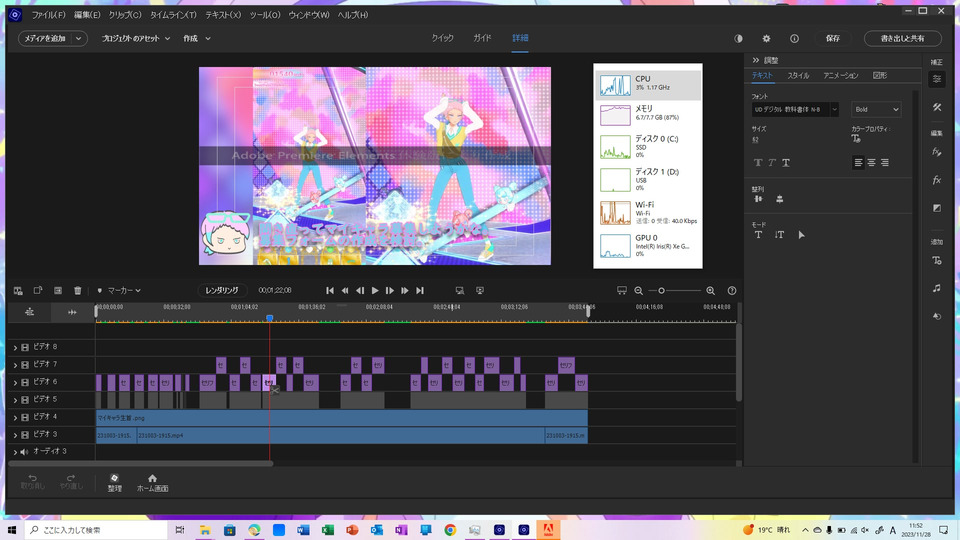Screen dimensions: 960x540
Task: Click the settings gear icon in header
Action: pyautogui.click(x=766, y=38)
